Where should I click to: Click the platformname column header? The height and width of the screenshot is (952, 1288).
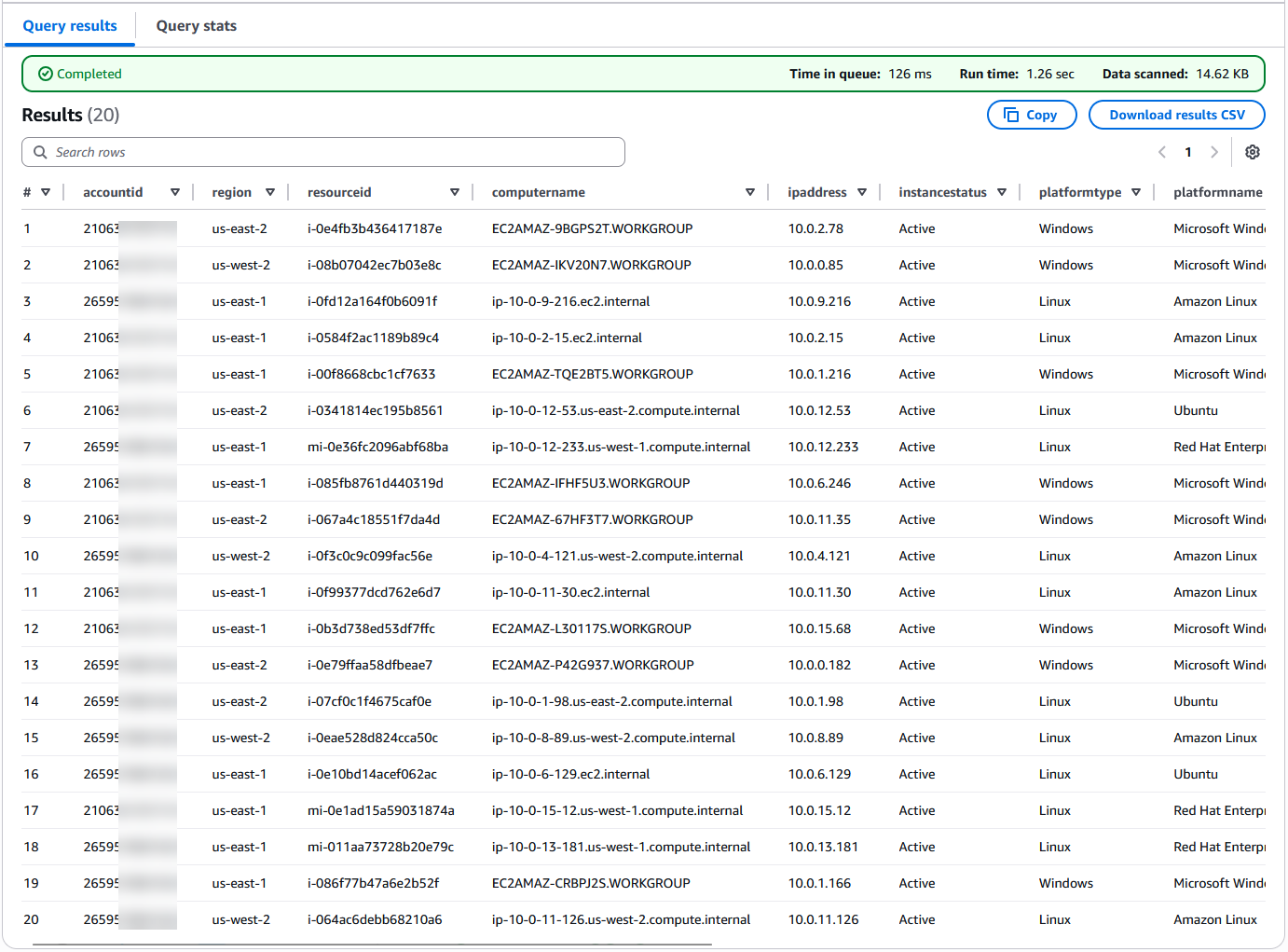click(1218, 192)
